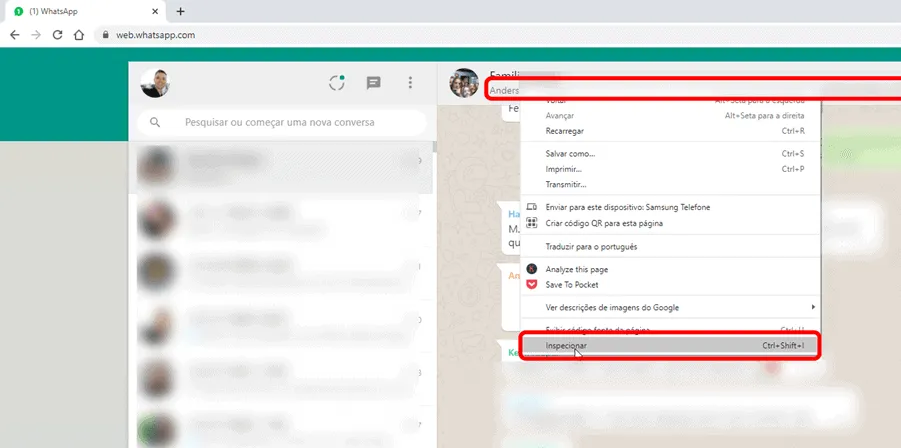Open the Familia group avatar in chat header

pyautogui.click(x=464, y=83)
